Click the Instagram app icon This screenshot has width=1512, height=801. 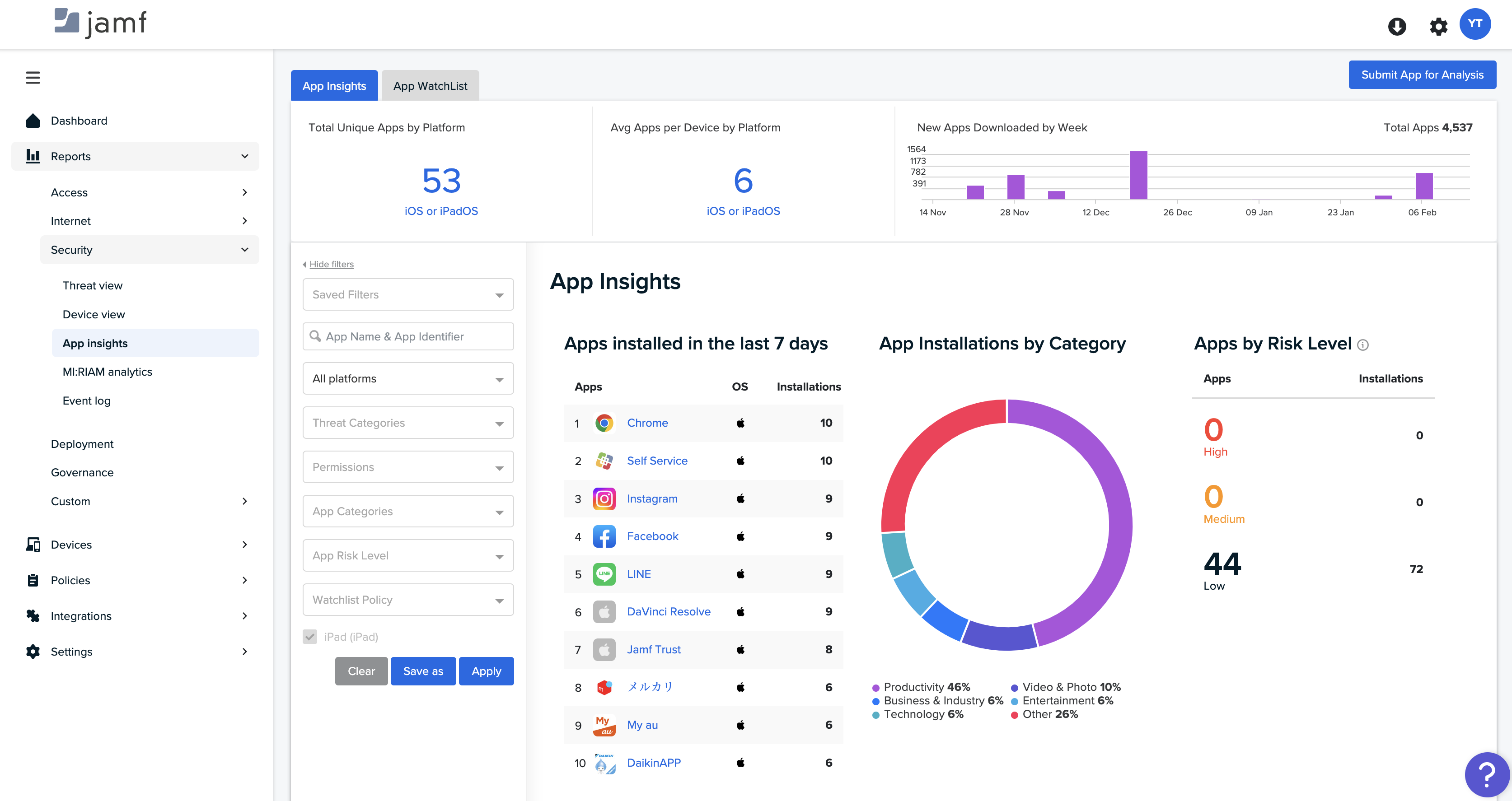(604, 499)
